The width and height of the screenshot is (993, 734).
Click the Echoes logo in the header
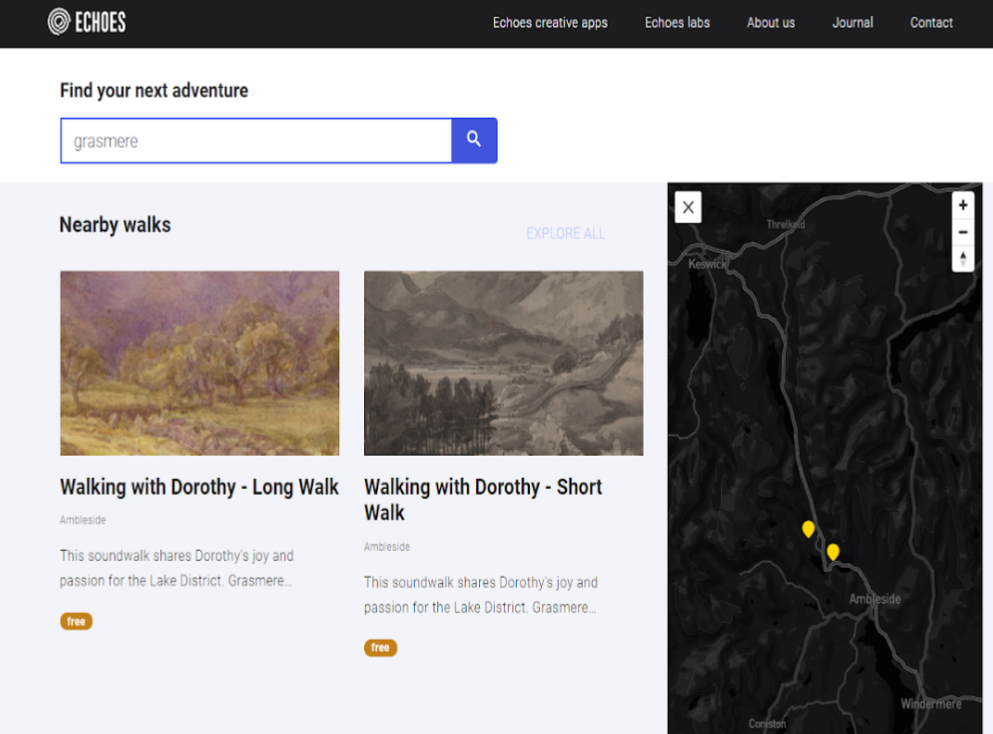pyautogui.click(x=87, y=22)
